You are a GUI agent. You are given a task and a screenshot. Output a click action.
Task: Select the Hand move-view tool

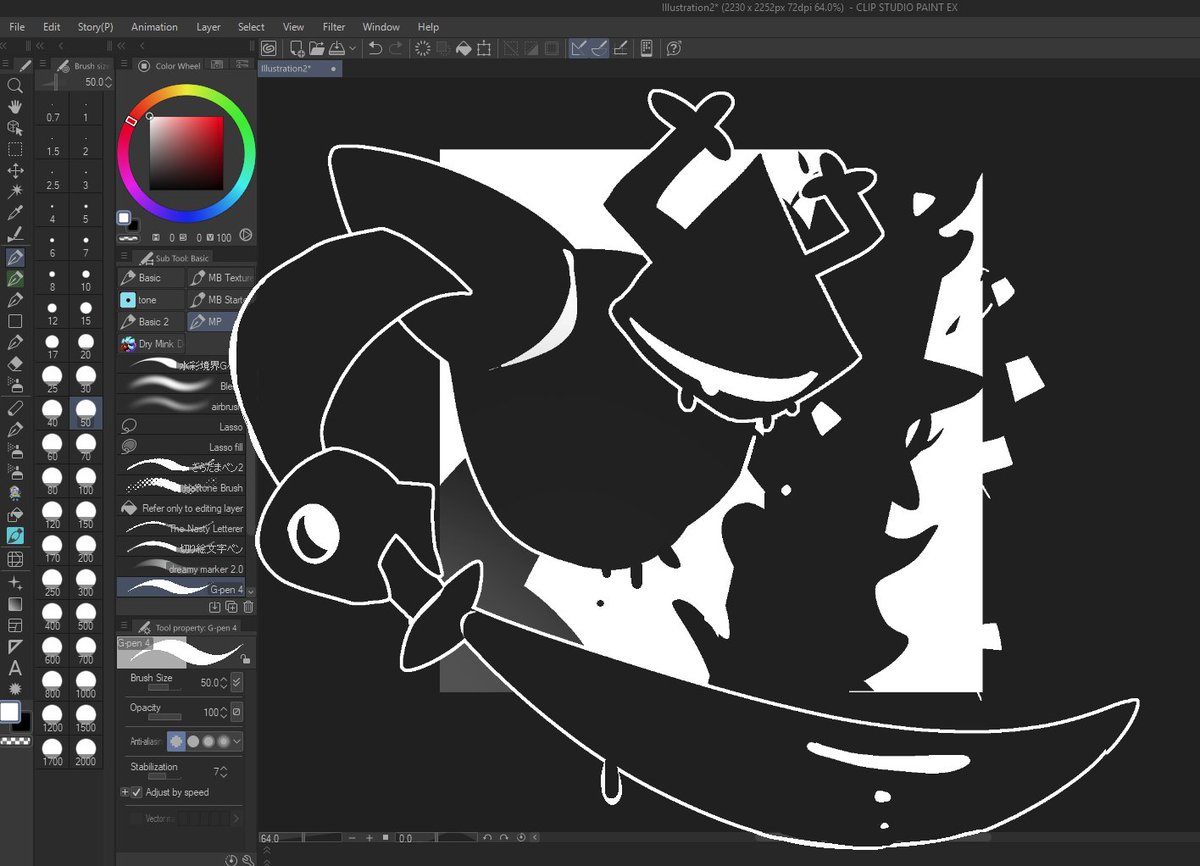(x=15, y=107)
